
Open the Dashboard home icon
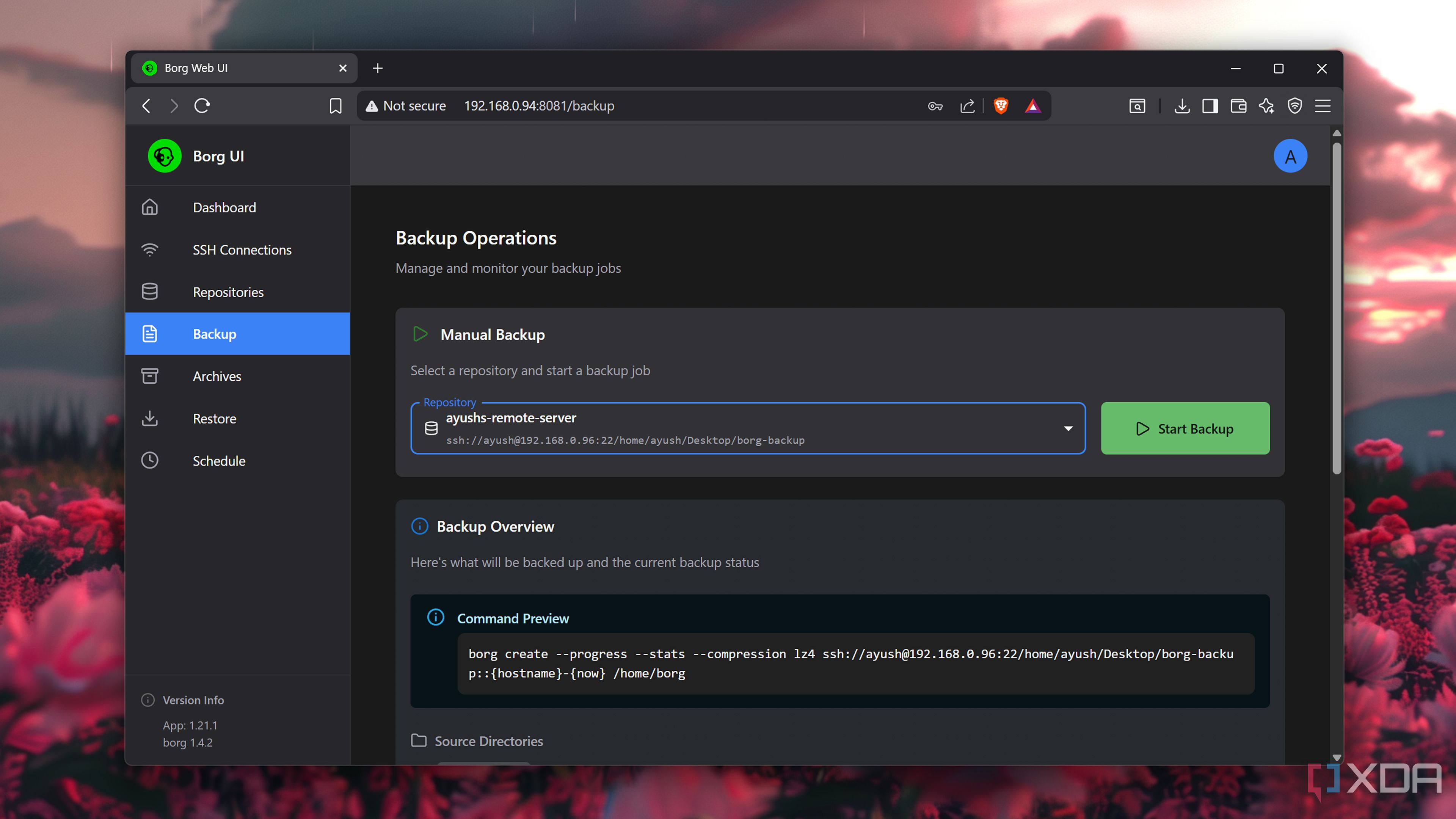click(150, 207)
